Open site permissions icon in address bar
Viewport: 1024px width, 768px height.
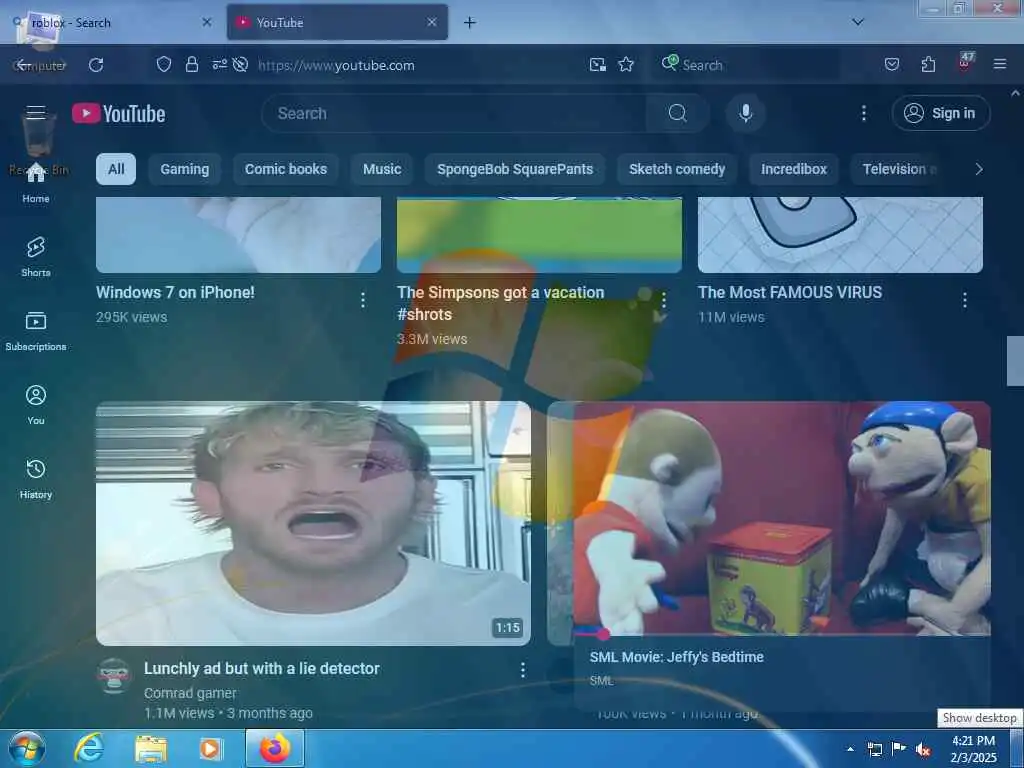coord(219,65)
